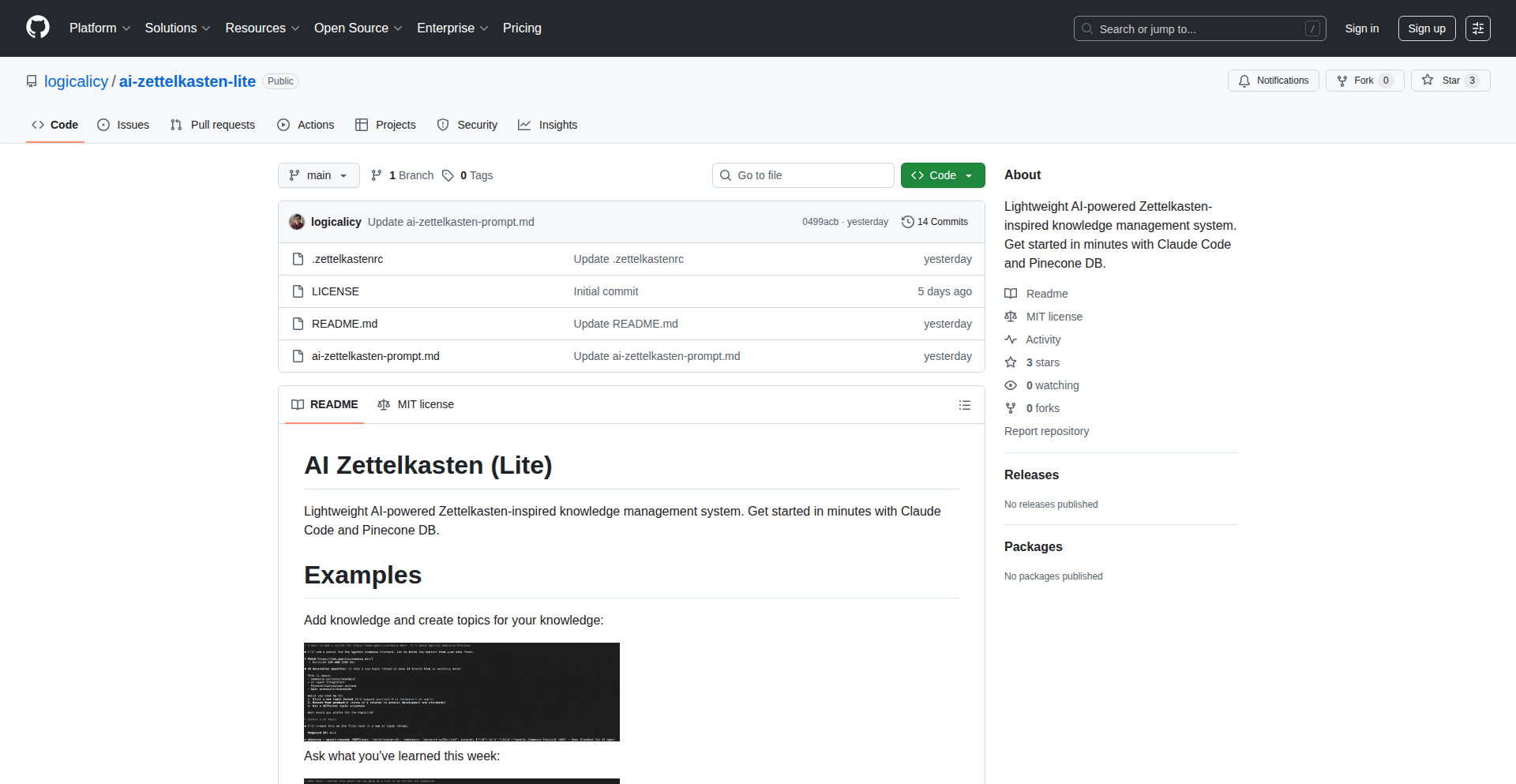Image resolution: width=1516 pixels, height=784 pixels.
Task: Open the README outline list icon
Action: point(964,405)
